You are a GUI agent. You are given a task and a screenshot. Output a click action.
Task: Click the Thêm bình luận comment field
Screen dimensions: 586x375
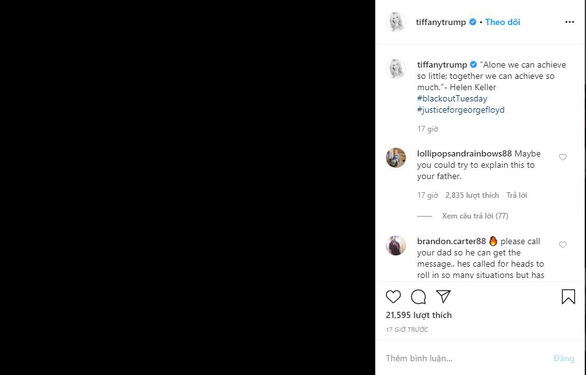pyautogui.click(x=467, y=358)
